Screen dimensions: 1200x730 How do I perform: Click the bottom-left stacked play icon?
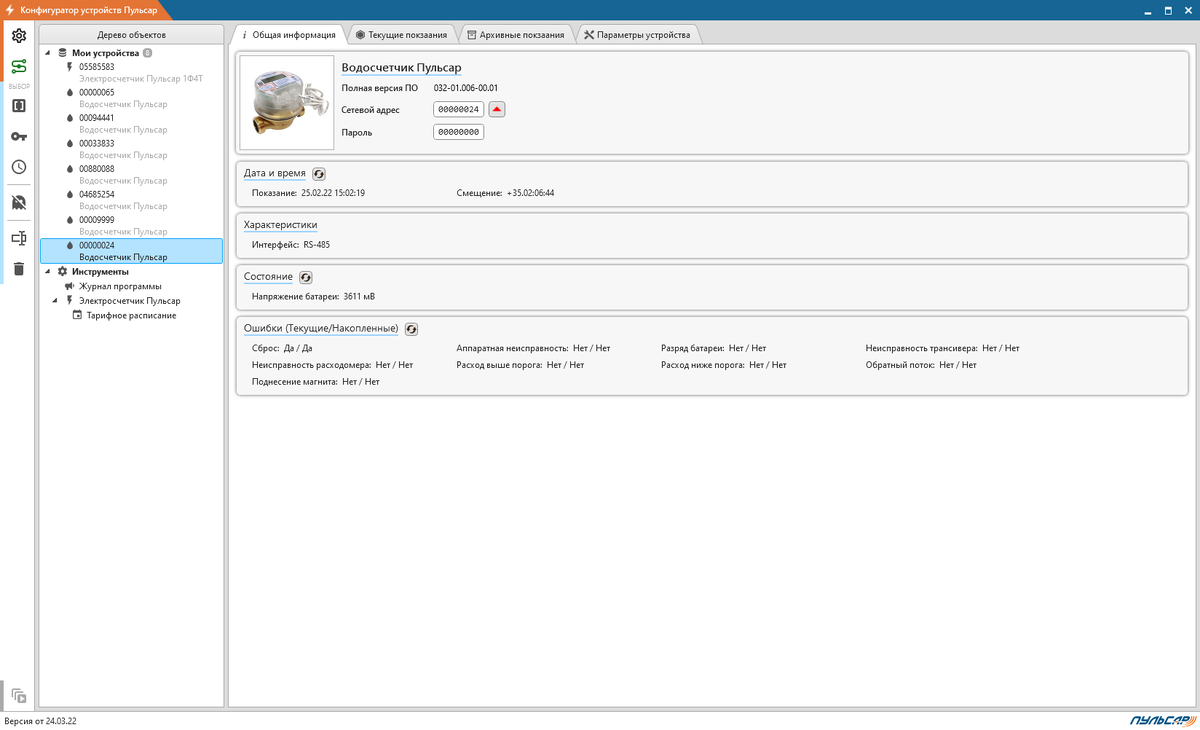click(x=18, y=695)
